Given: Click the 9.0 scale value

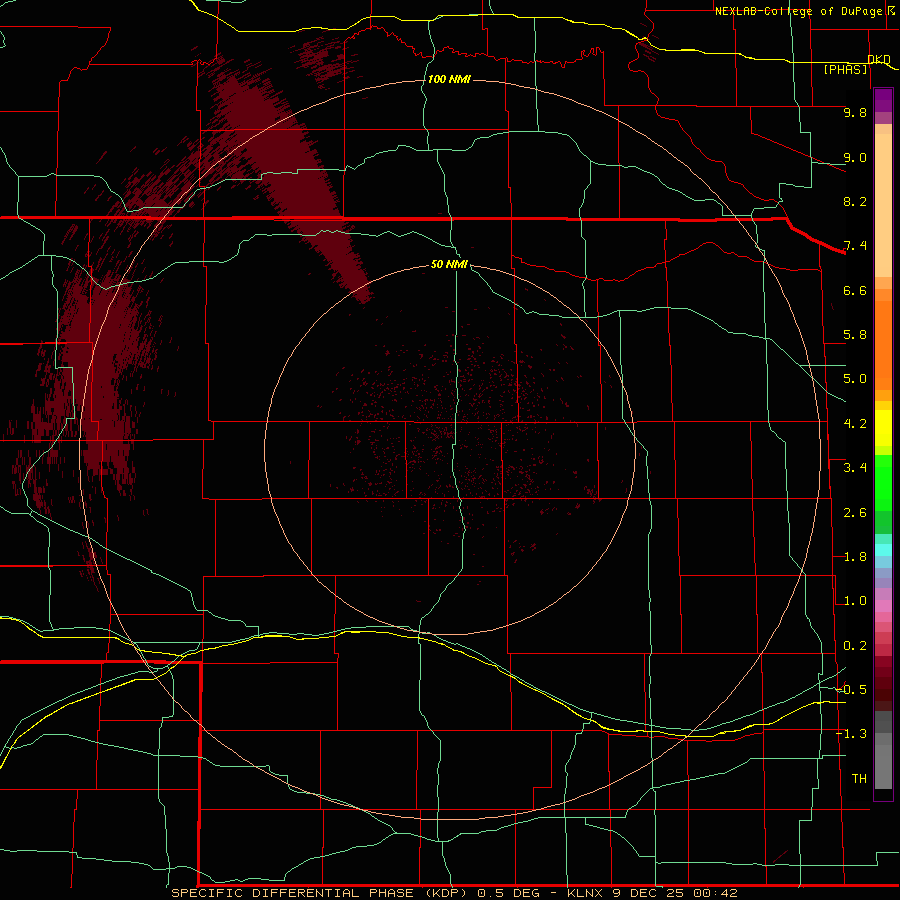Looking at the screenshot, I should coord(855,157).
